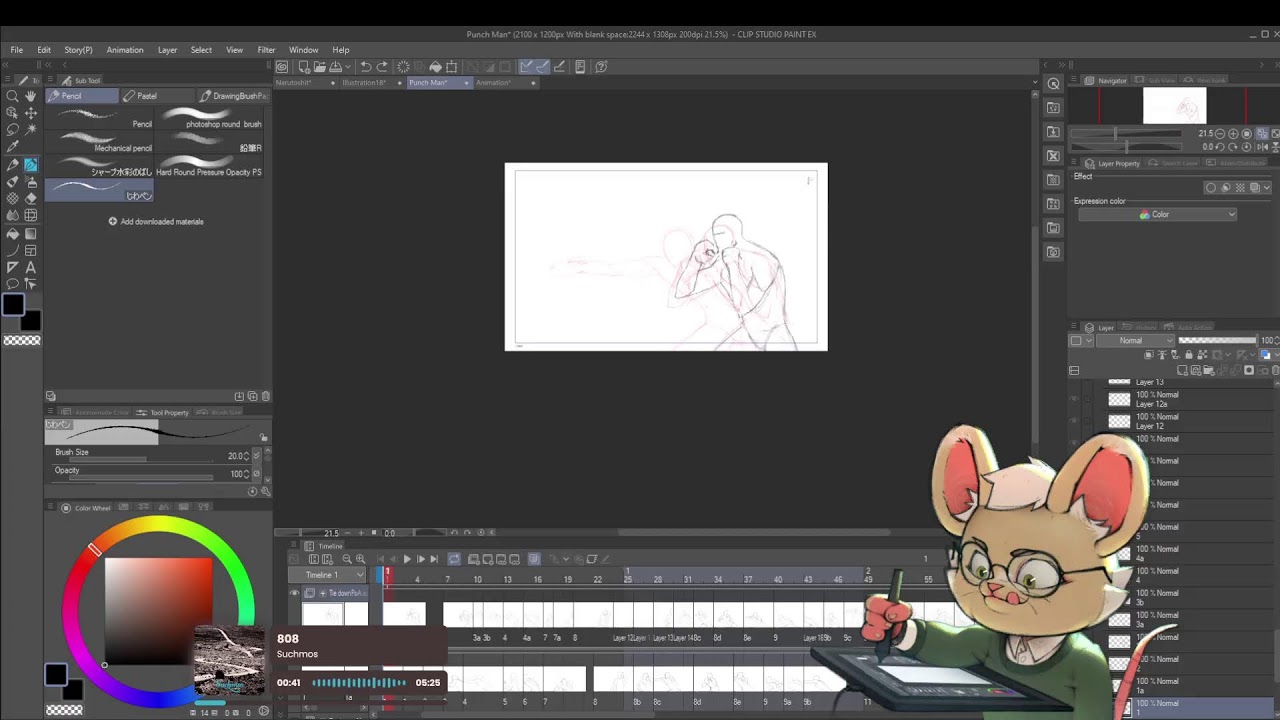Click the color wheel saturation square
Screen dimensions: 1280x720
coord(159,611)
